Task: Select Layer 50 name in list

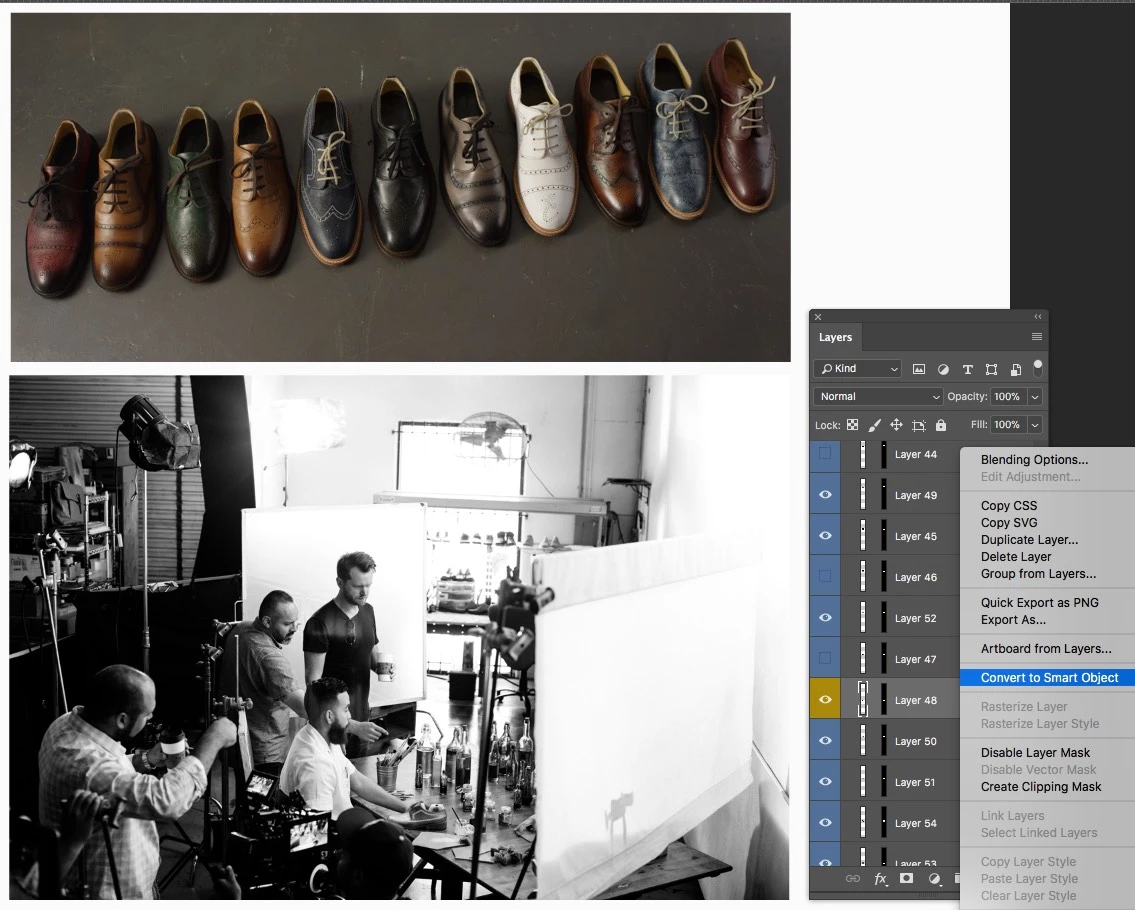Action: point(915,741)
